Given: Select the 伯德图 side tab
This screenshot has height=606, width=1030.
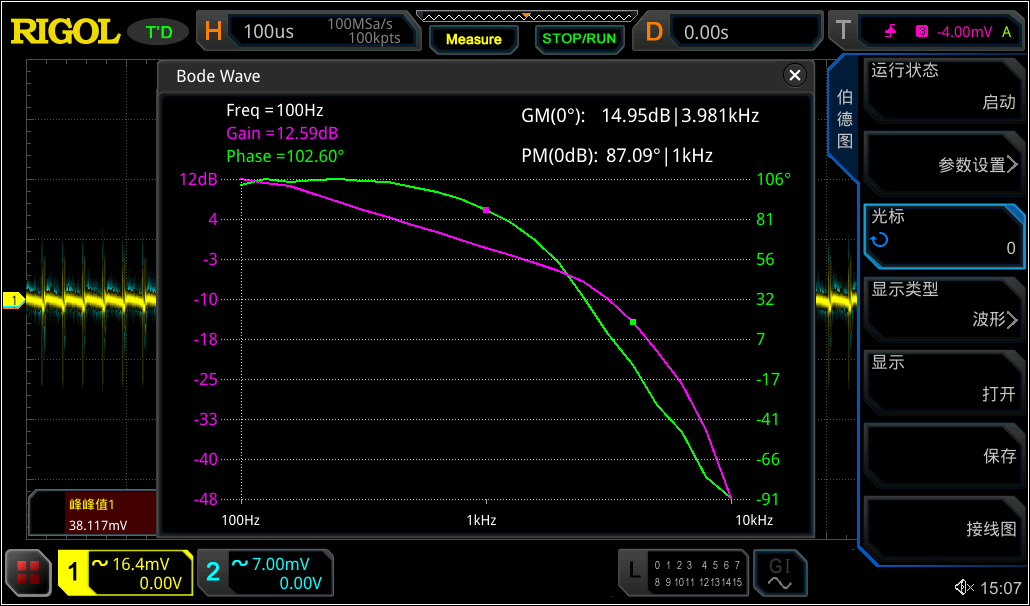Looking at the screenshot, I should [844, 120].
